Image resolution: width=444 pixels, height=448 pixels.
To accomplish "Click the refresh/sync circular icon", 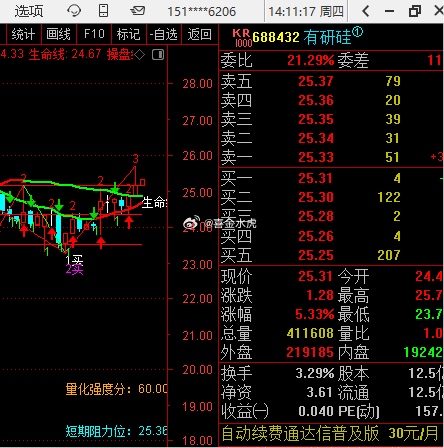I will [74, 11].
